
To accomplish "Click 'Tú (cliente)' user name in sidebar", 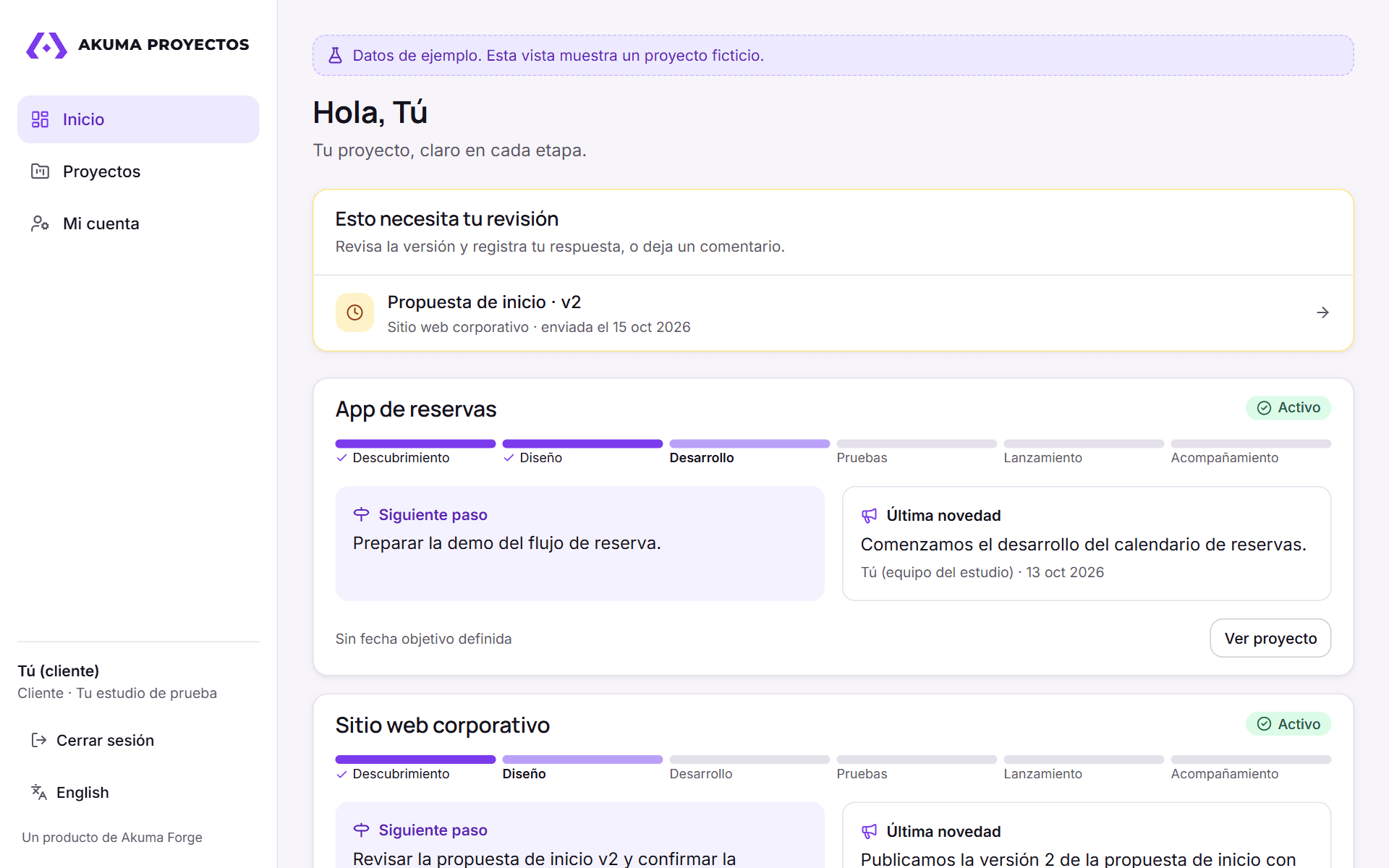I will click(59, 671).
